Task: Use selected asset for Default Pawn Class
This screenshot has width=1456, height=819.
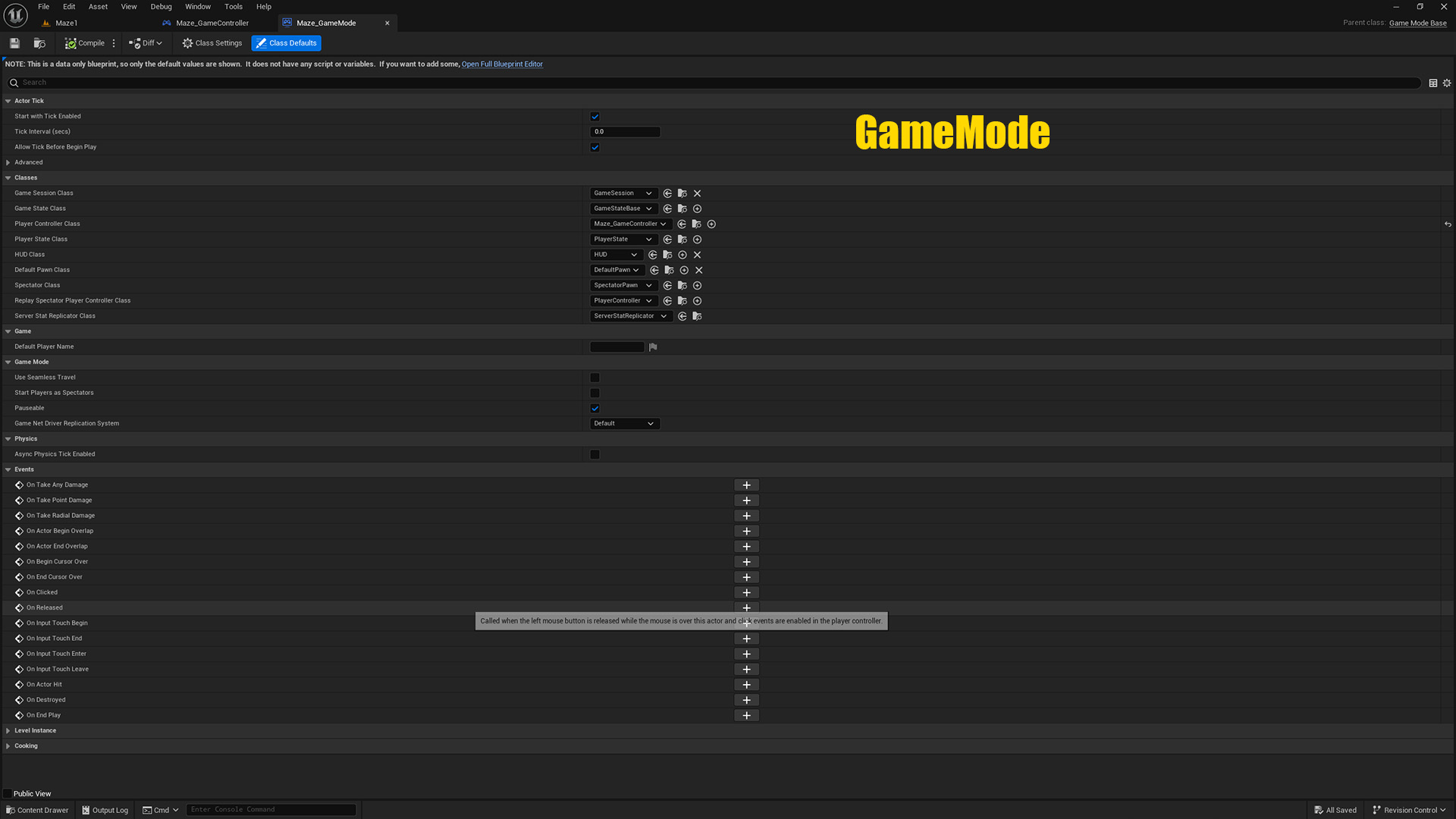Action: click(x=654, y=270)
